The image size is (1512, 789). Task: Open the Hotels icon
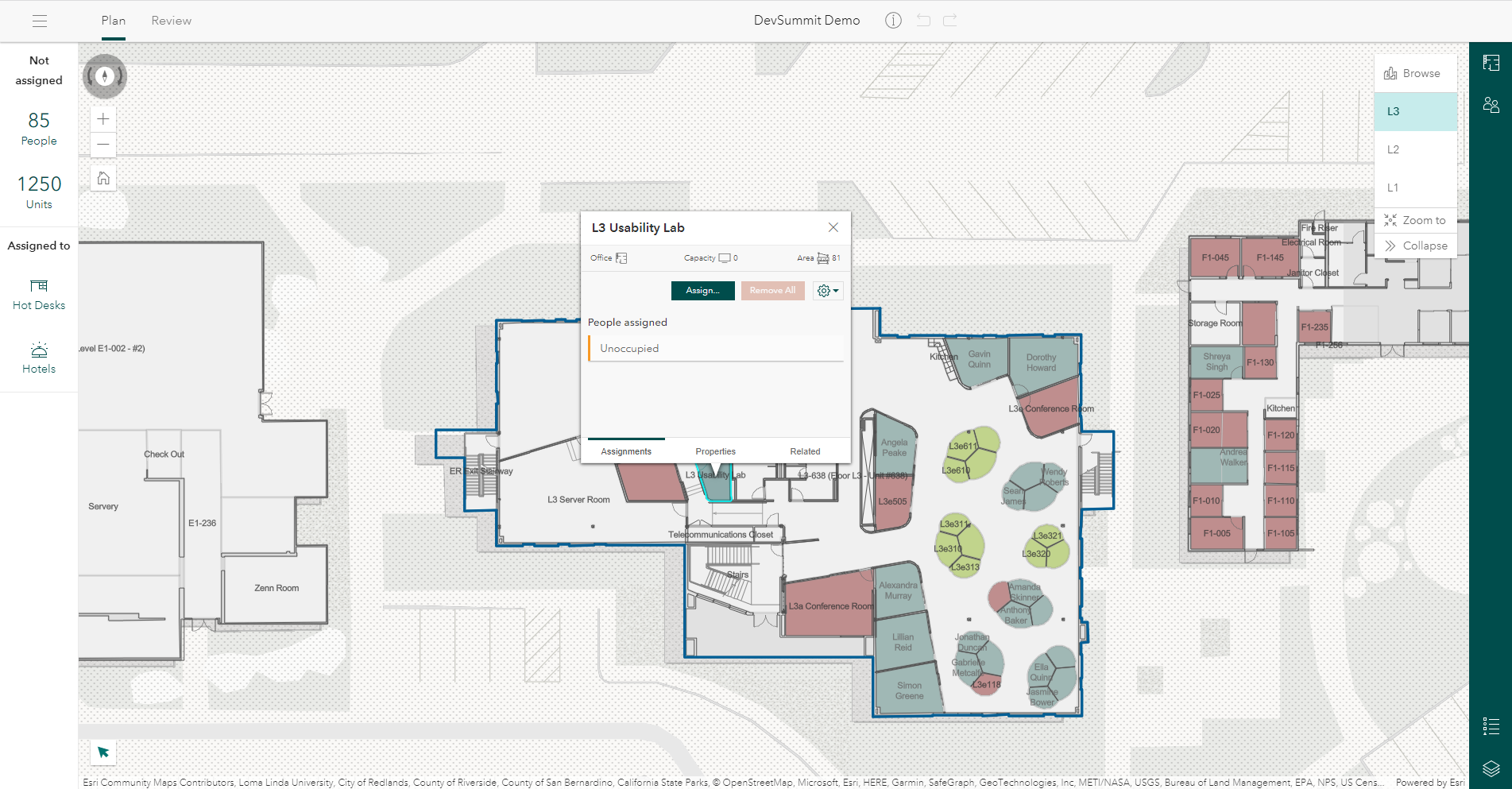(39, 350)
